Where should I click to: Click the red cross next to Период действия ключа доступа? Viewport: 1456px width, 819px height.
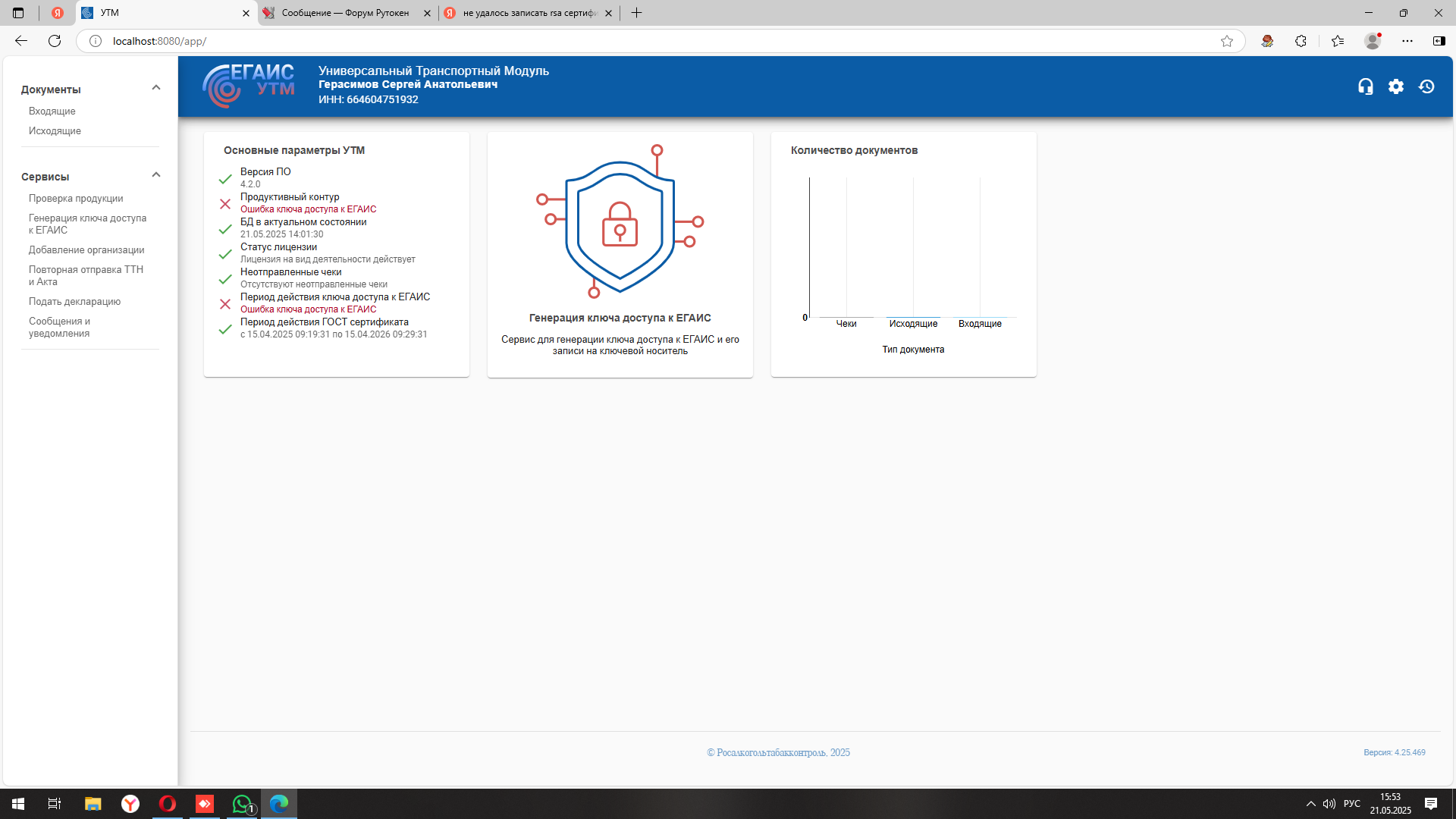[x=225, y=304]
